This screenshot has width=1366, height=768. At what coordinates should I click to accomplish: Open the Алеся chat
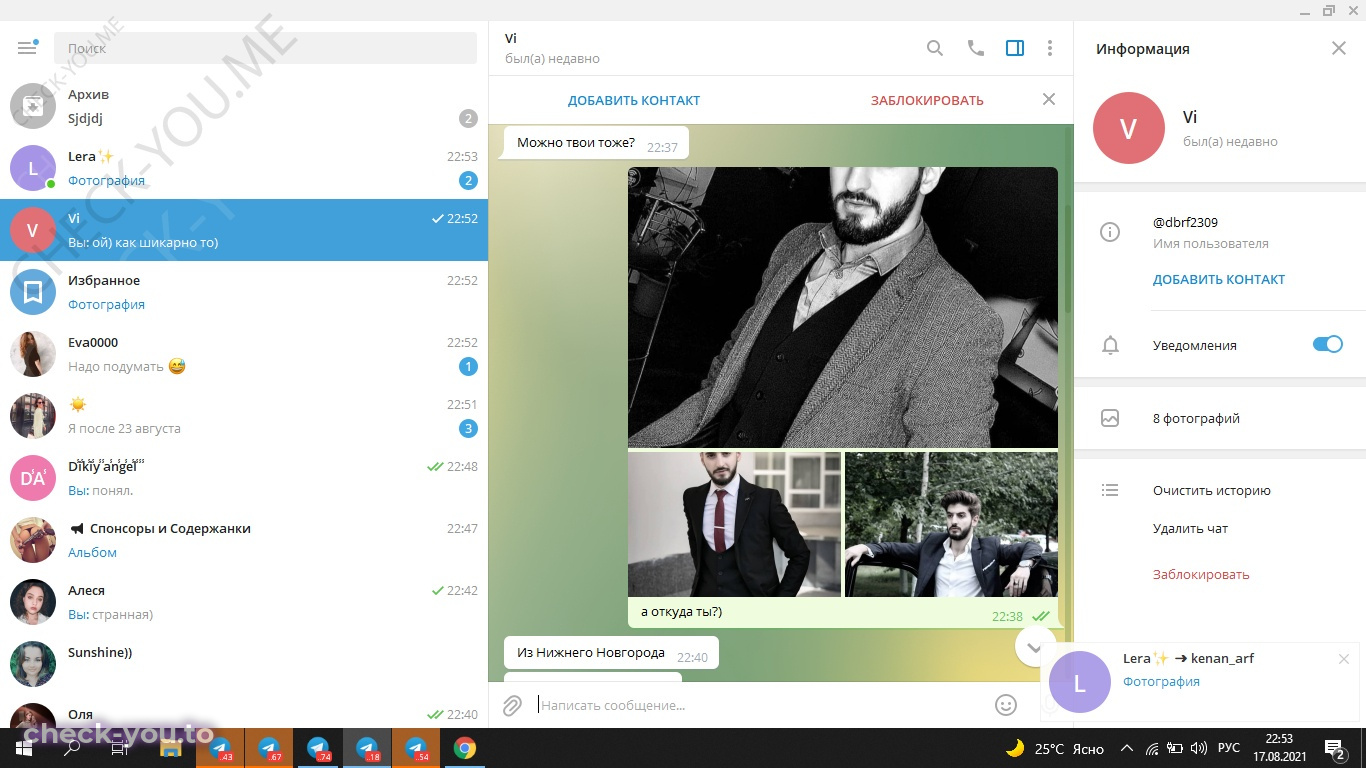coord(244,602)
